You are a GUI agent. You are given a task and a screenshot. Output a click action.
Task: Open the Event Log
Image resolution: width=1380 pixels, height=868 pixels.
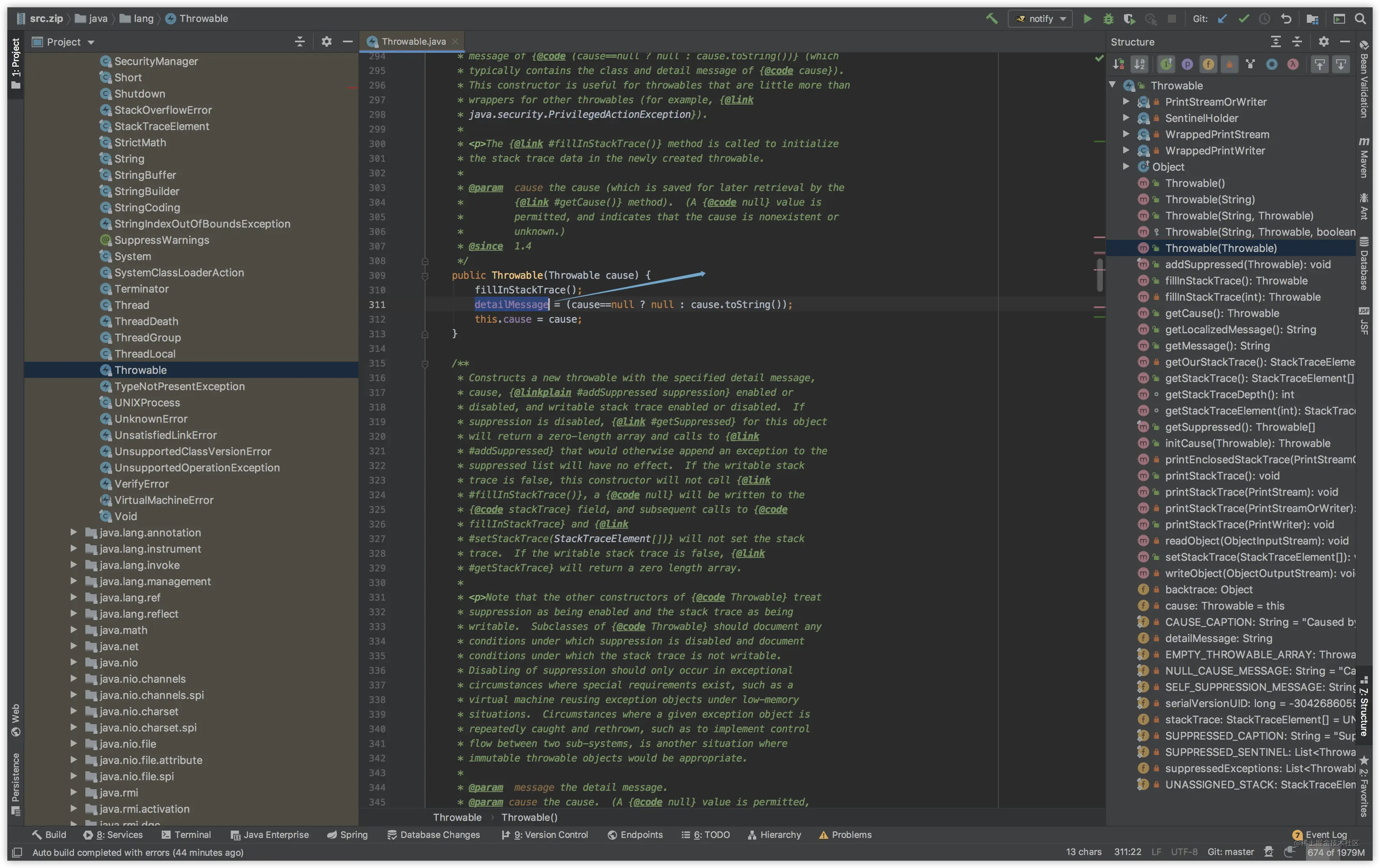(1320, 835)
